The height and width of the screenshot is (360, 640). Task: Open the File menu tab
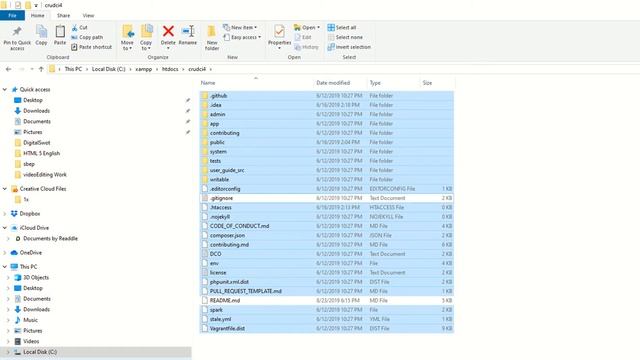pyautogui.click(x=12, y=16)
